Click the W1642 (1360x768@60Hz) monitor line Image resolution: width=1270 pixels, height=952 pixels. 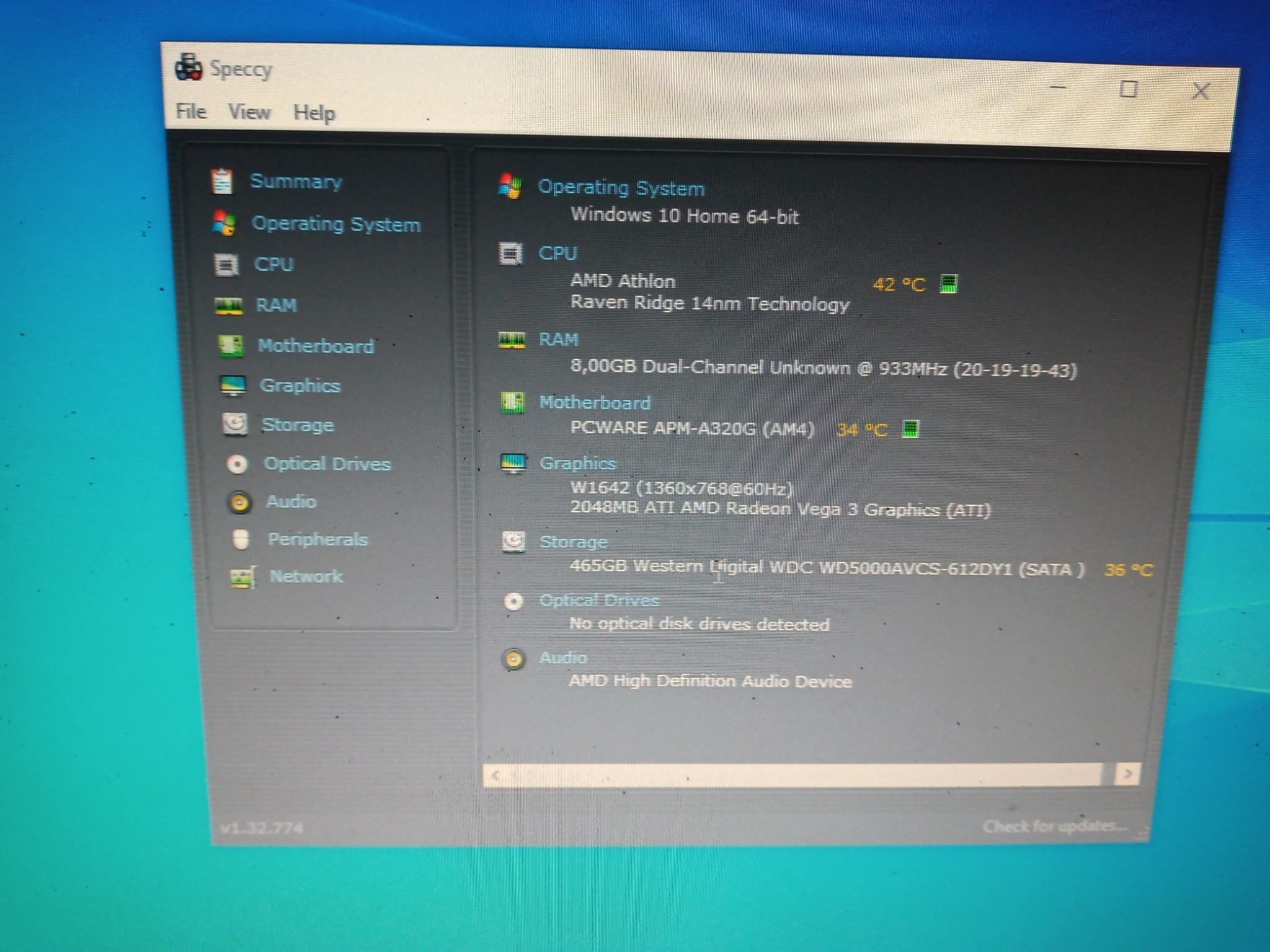click(x=682, y=488)
